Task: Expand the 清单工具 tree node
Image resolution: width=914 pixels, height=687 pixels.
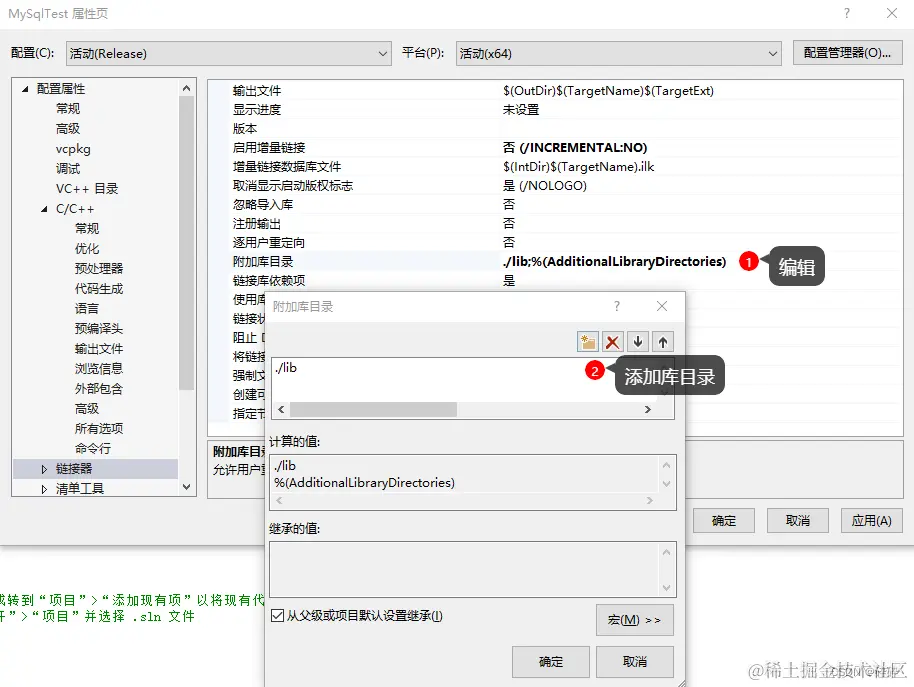Action: tap(44, 489)
